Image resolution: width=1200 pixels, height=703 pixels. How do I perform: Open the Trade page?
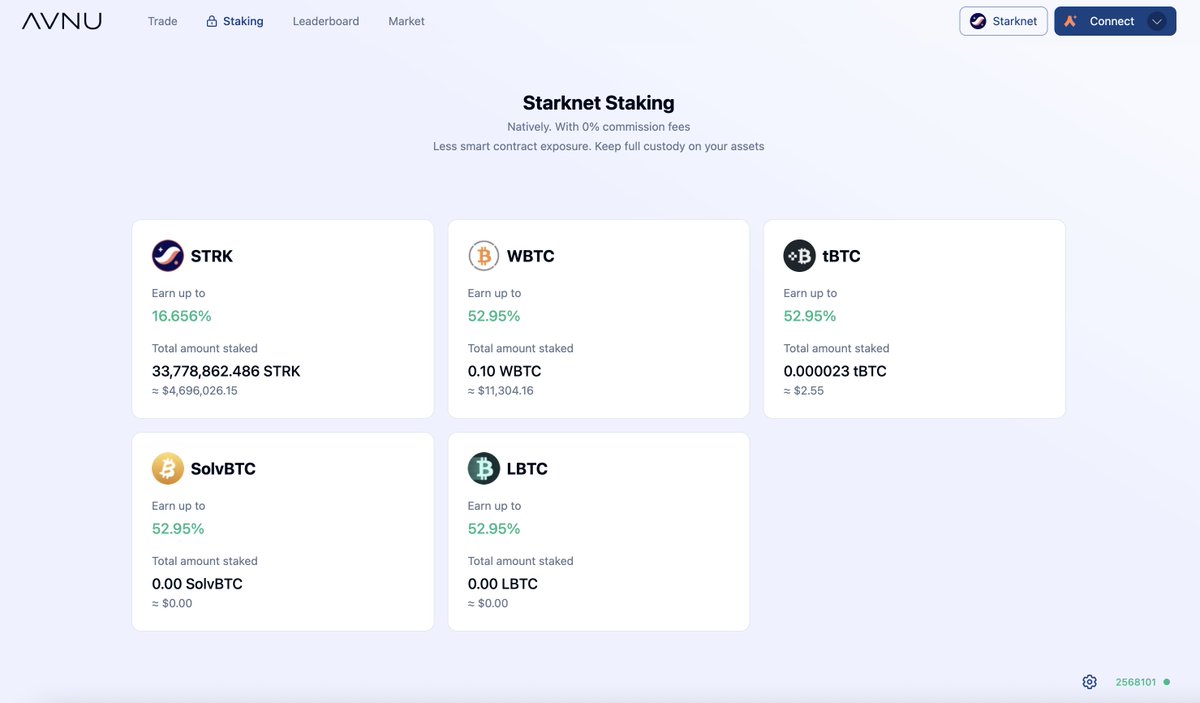pos(162,21)
